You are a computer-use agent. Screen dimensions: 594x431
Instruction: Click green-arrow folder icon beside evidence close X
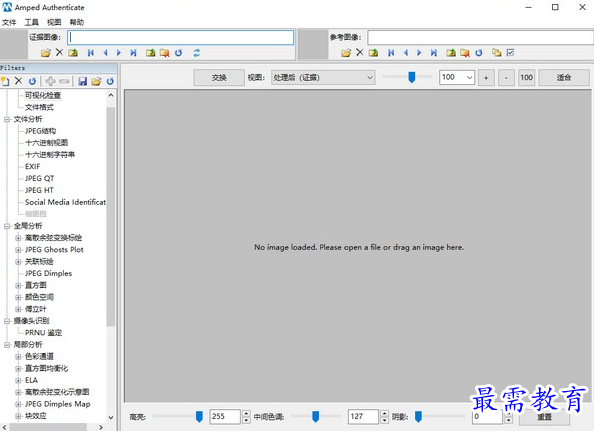point(73,53)
